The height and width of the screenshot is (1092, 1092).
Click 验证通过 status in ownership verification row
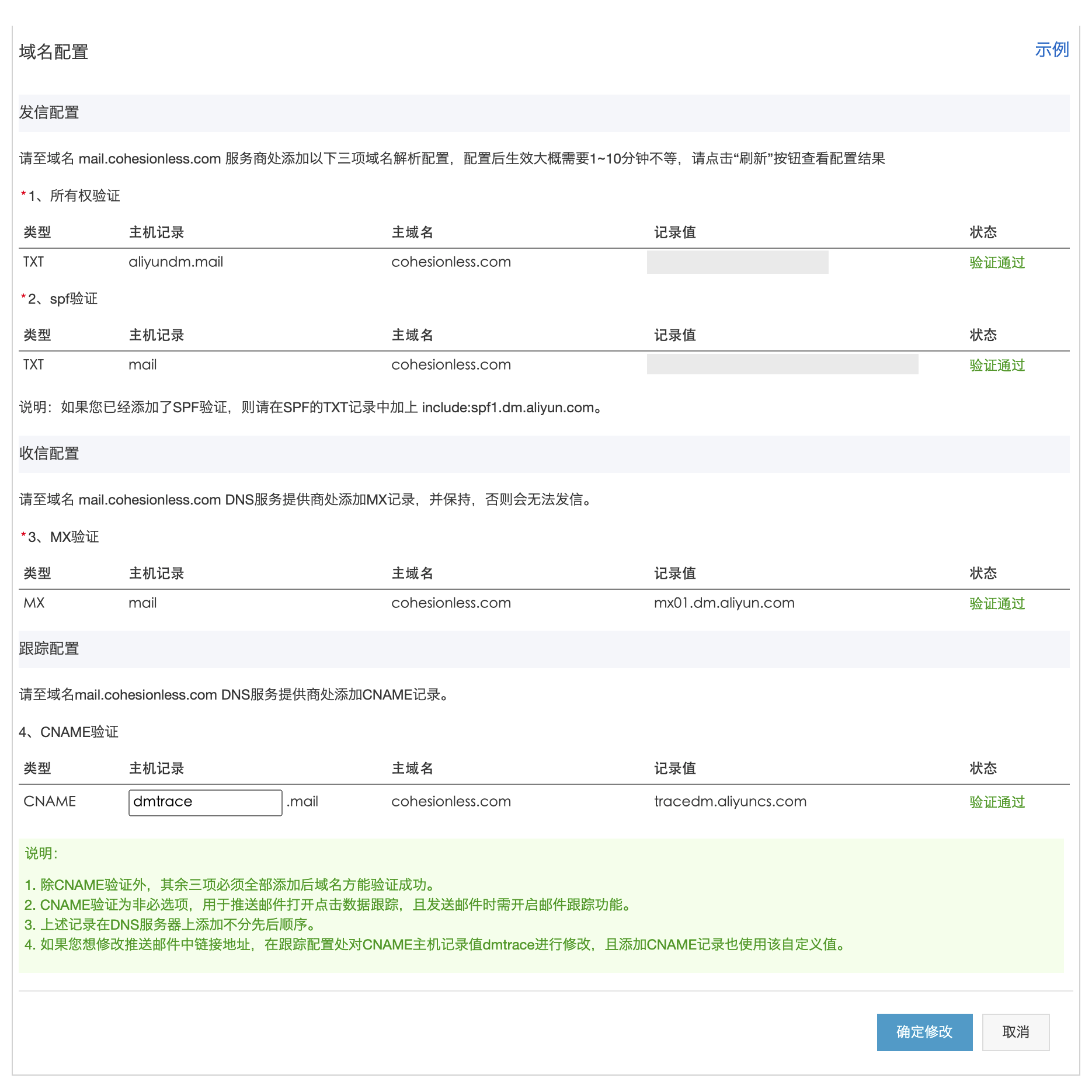(997, 263)
